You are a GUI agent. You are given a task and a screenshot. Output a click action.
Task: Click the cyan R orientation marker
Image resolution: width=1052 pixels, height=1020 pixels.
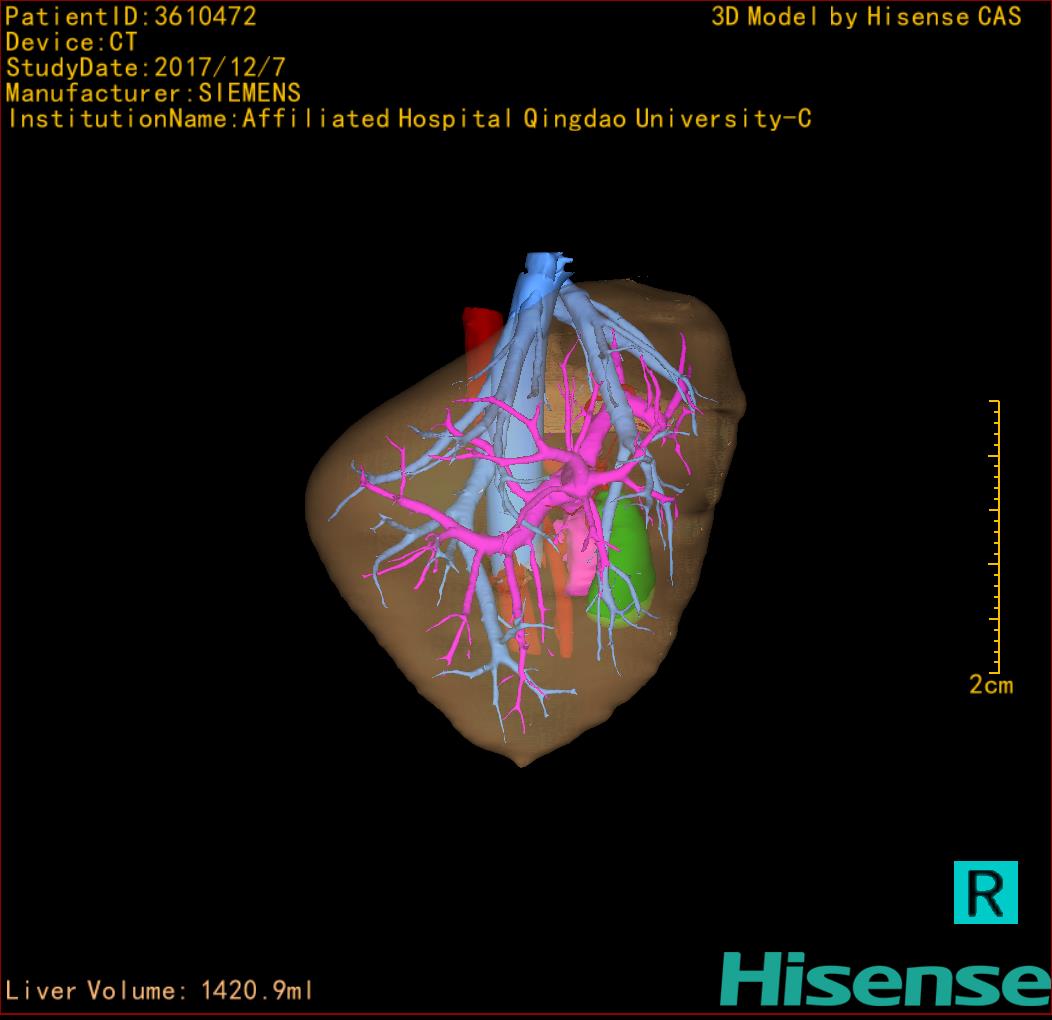(985, 891)
